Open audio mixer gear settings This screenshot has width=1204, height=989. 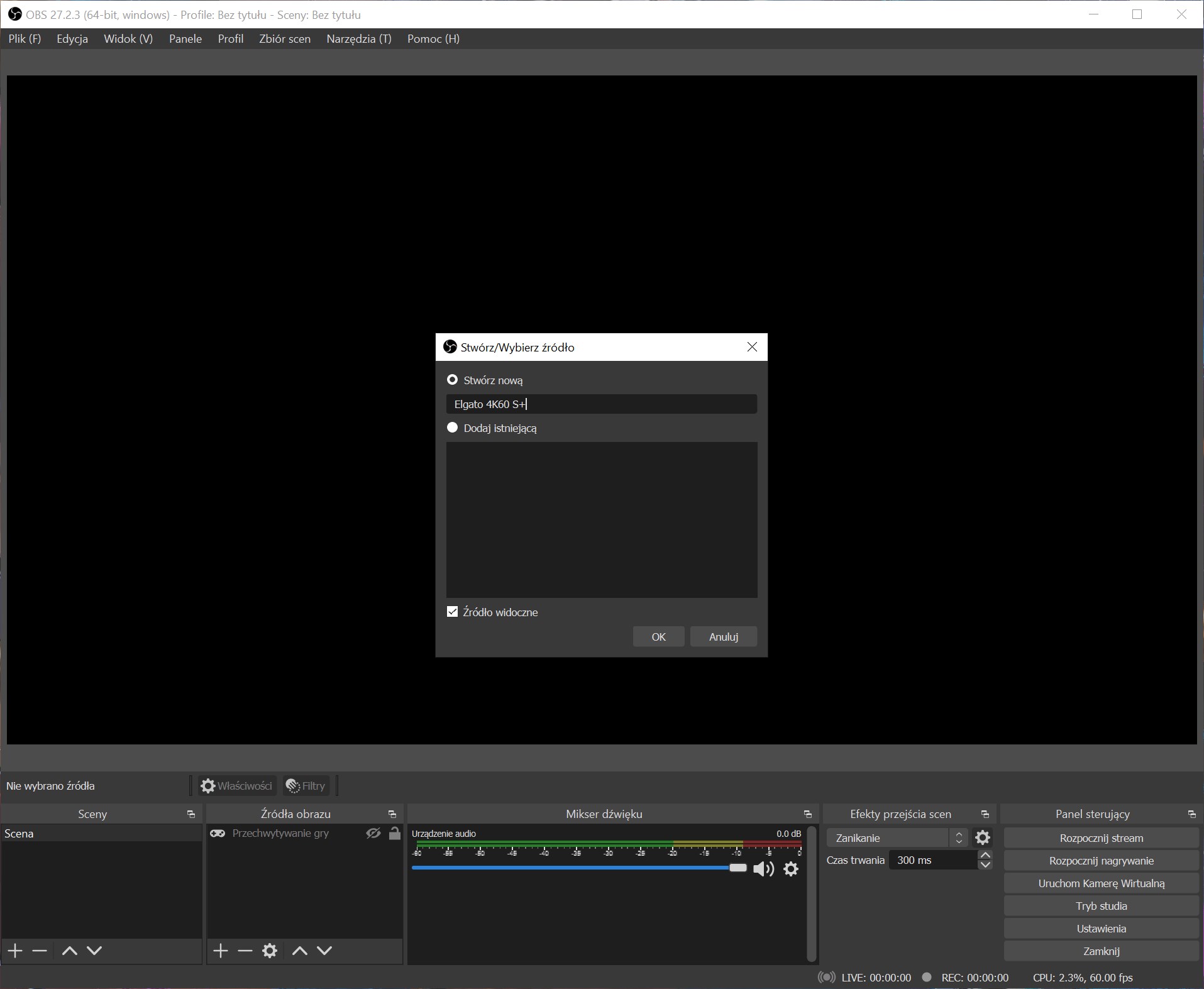[x=791, y=869]
